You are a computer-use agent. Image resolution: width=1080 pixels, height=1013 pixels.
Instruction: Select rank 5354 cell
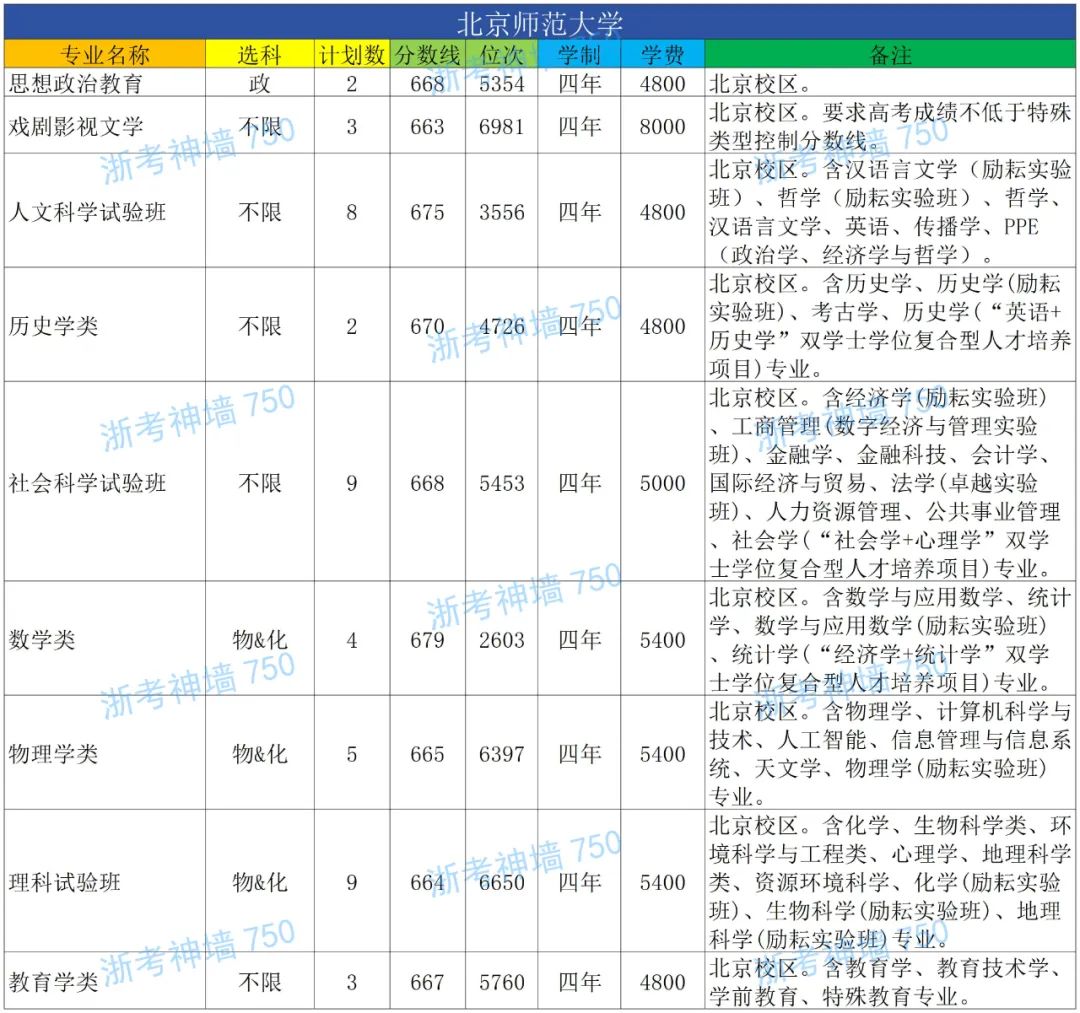click(x=501, y=83)
